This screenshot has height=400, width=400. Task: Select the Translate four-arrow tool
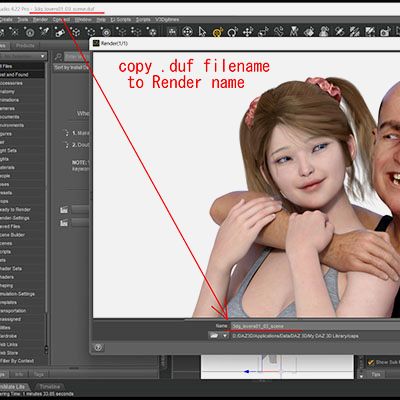coord(248,32)
